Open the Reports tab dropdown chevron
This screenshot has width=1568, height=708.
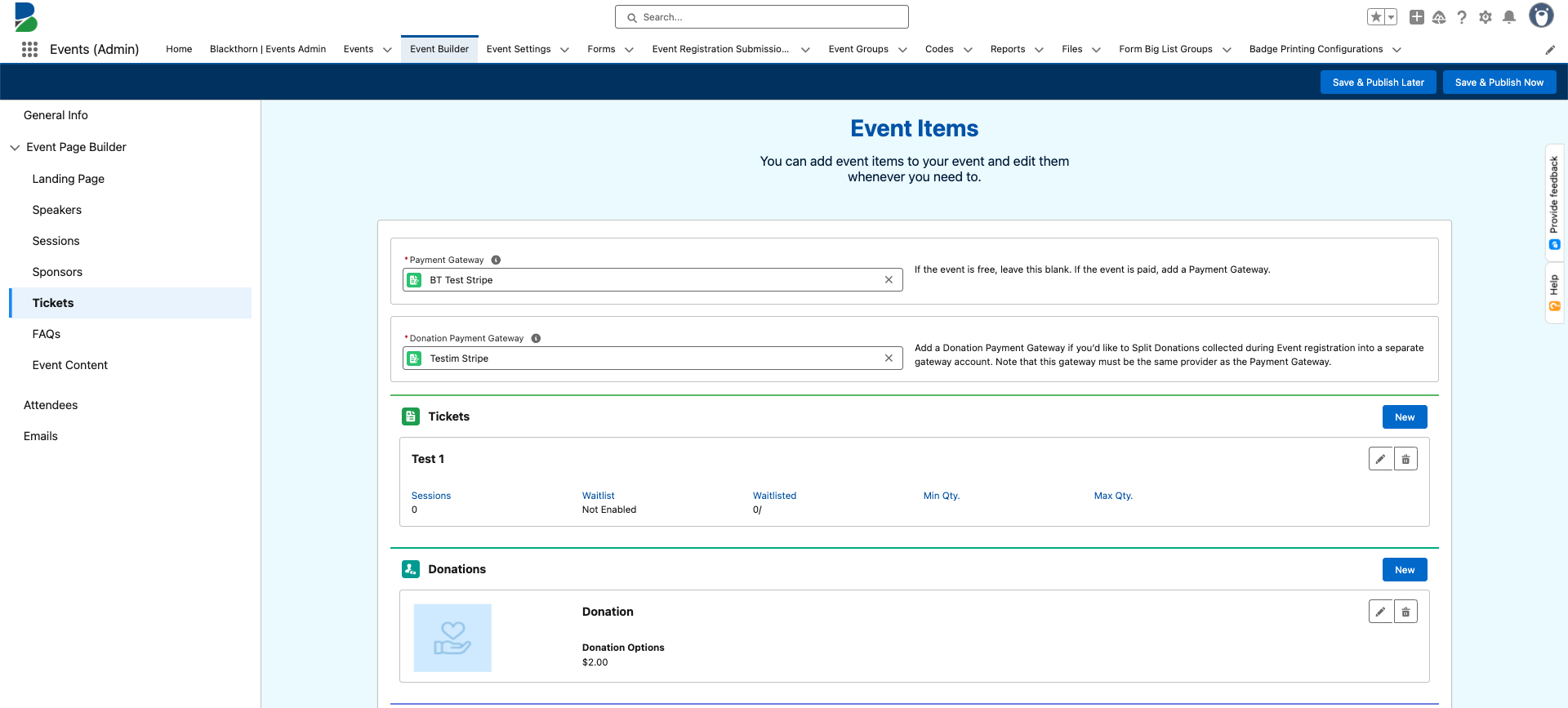[x=1039, y=50]
